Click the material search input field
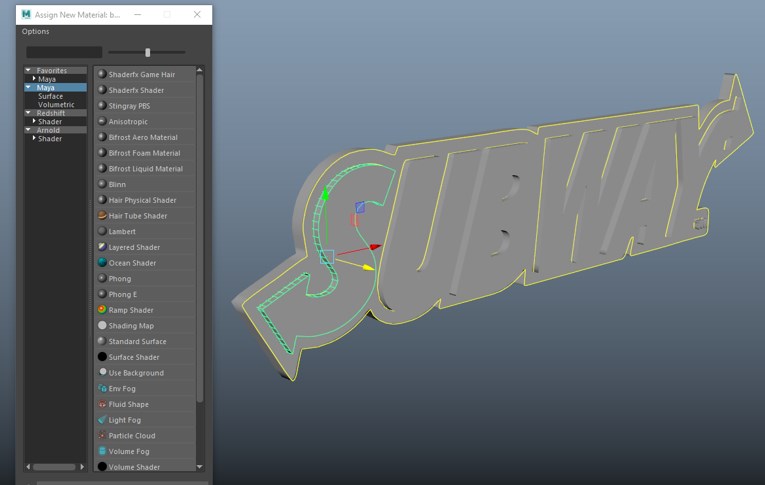Screen dimensions: 765x485 coord(64,52)
